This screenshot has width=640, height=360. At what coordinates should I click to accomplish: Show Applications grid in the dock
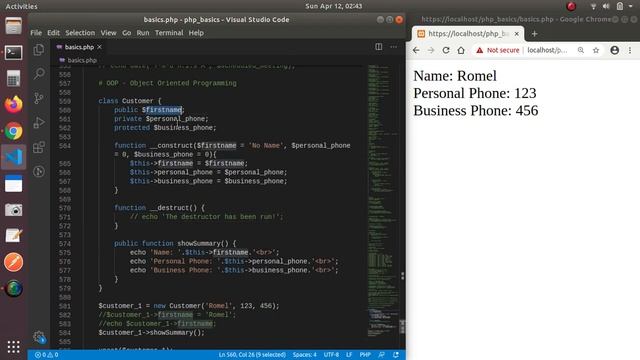(x=13, y=347)
